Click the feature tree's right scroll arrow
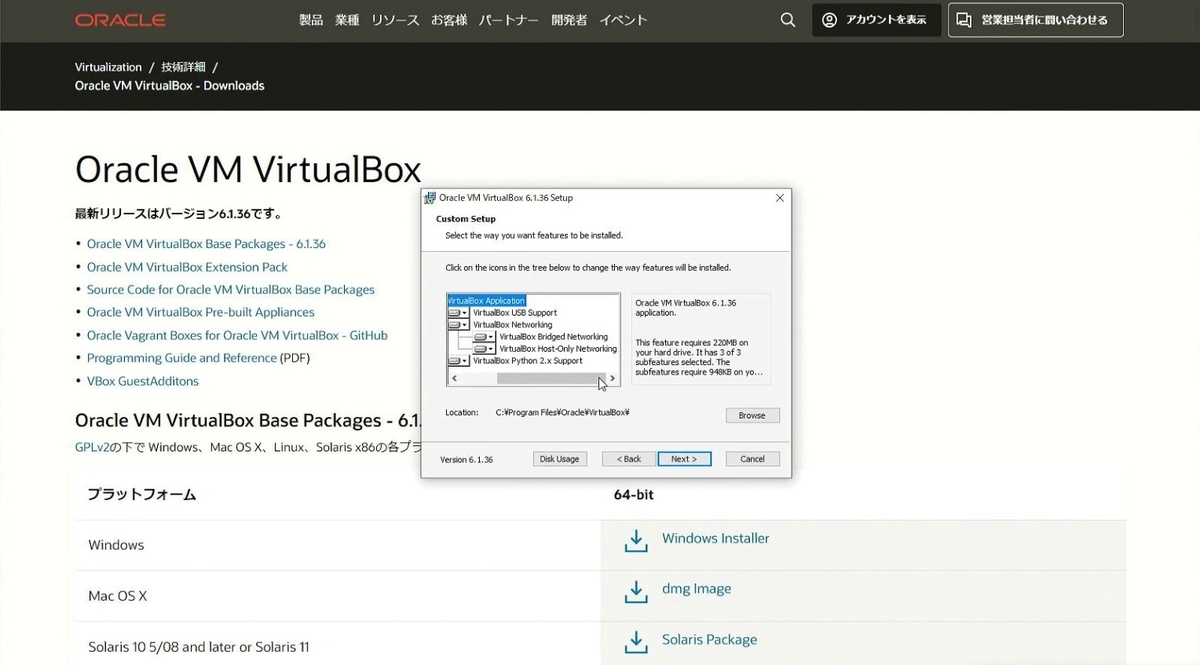 point(613,379)
